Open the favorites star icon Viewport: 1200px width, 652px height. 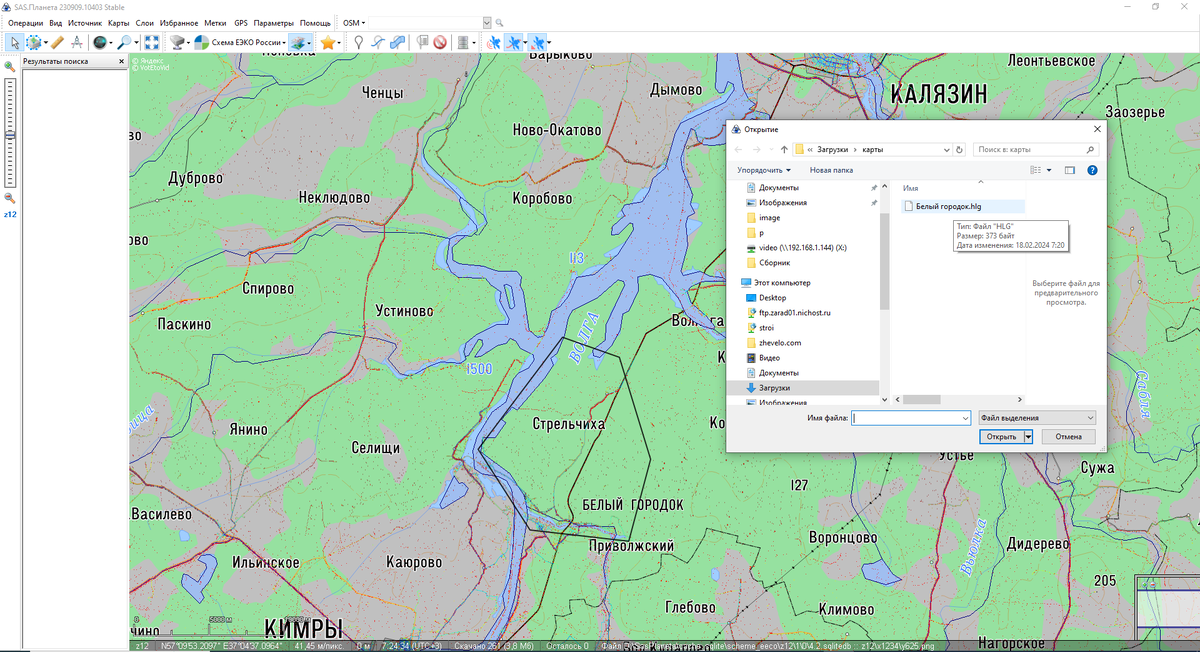click(327, 43)
